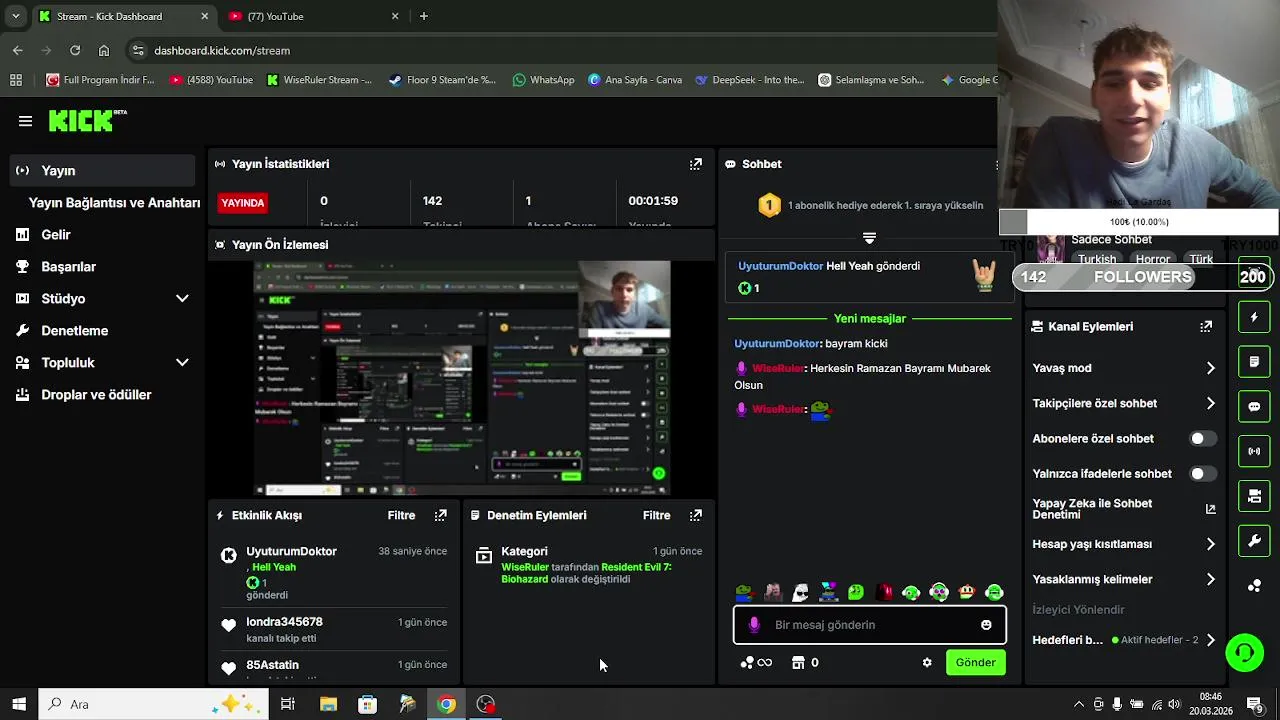Image resolution: width=1280 pixels, height=720 pixels.
Task: Click the wrench tools widget button
Action: click(1254, 541)
